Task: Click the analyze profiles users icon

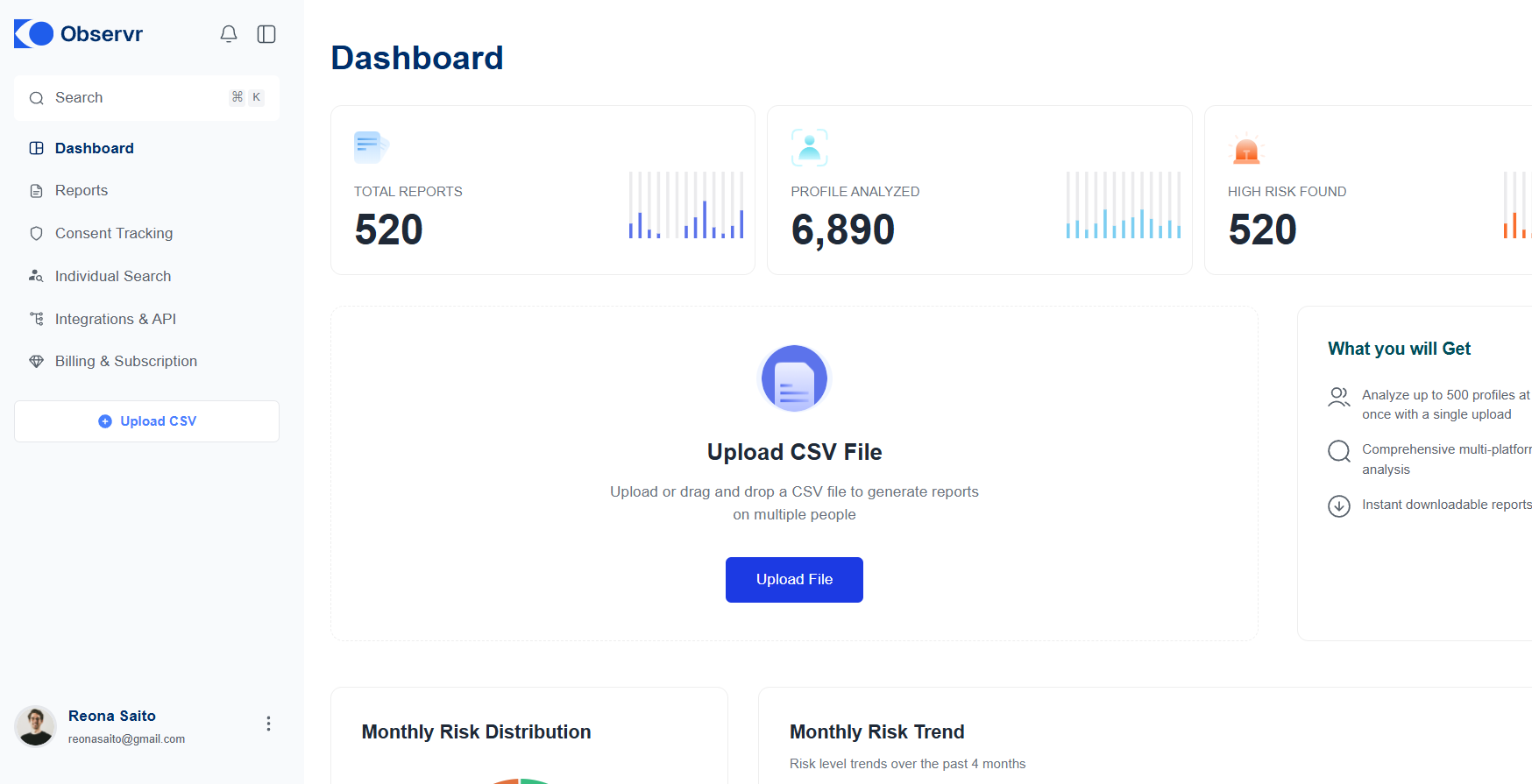Action: coord(1338,397)
